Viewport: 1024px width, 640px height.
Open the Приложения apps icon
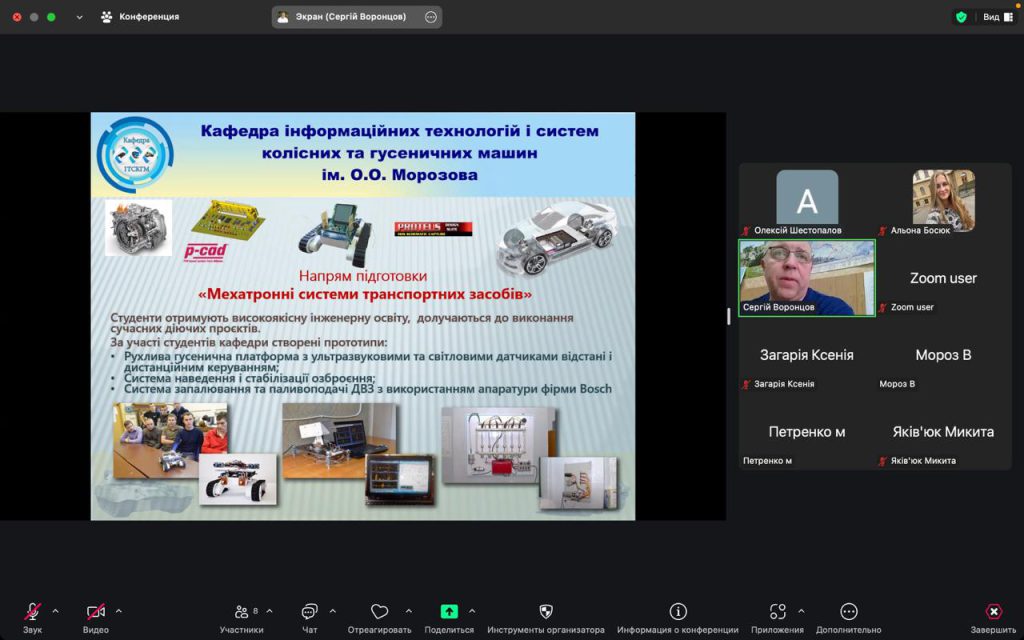point(777,612)
